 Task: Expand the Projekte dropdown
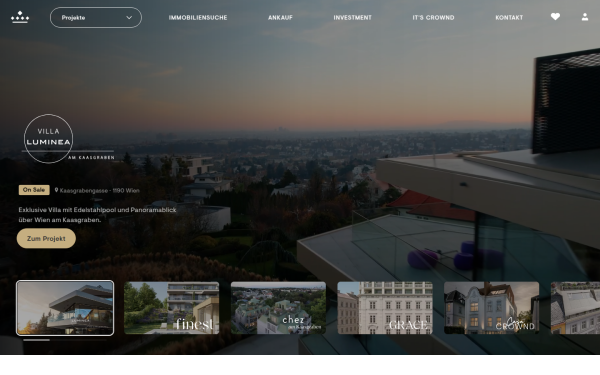click(x=96, y=18)
